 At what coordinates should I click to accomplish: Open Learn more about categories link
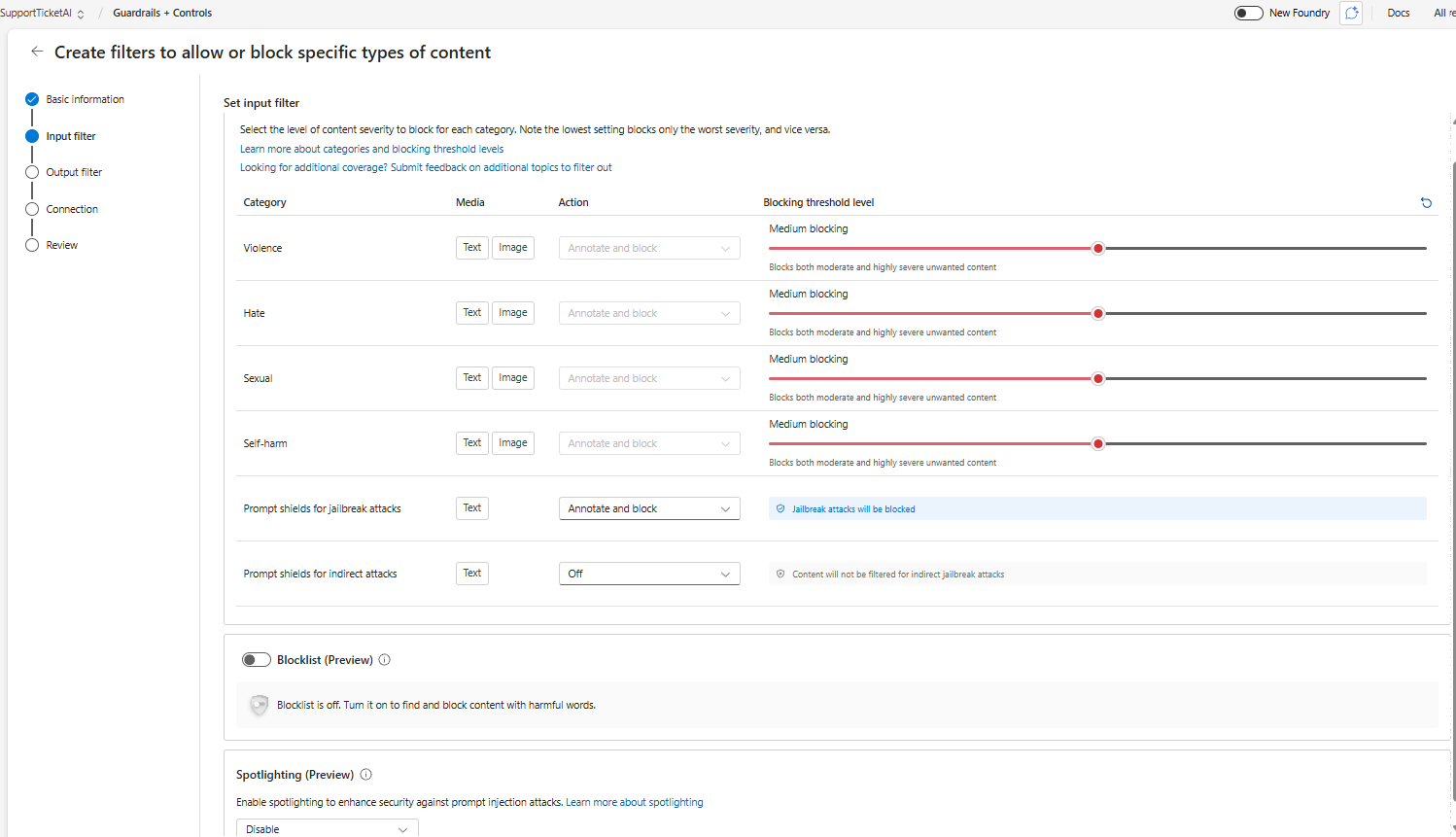pos(371,149)
